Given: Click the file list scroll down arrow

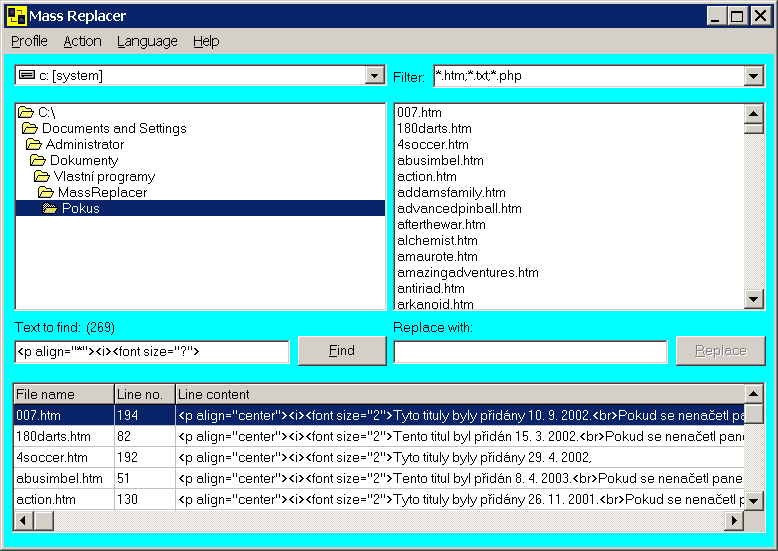Looking at the screenshot, I should 754,299.
